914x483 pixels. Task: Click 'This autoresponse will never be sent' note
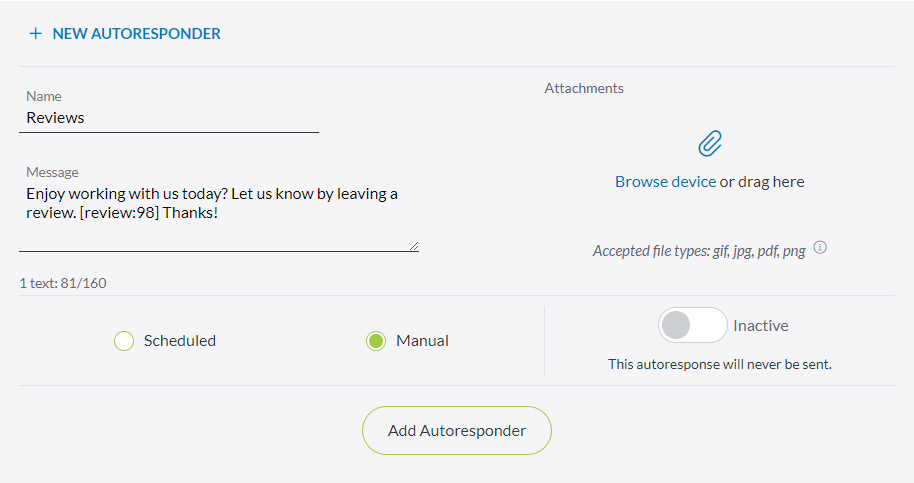pyautogui.click(x=720, y=365)
